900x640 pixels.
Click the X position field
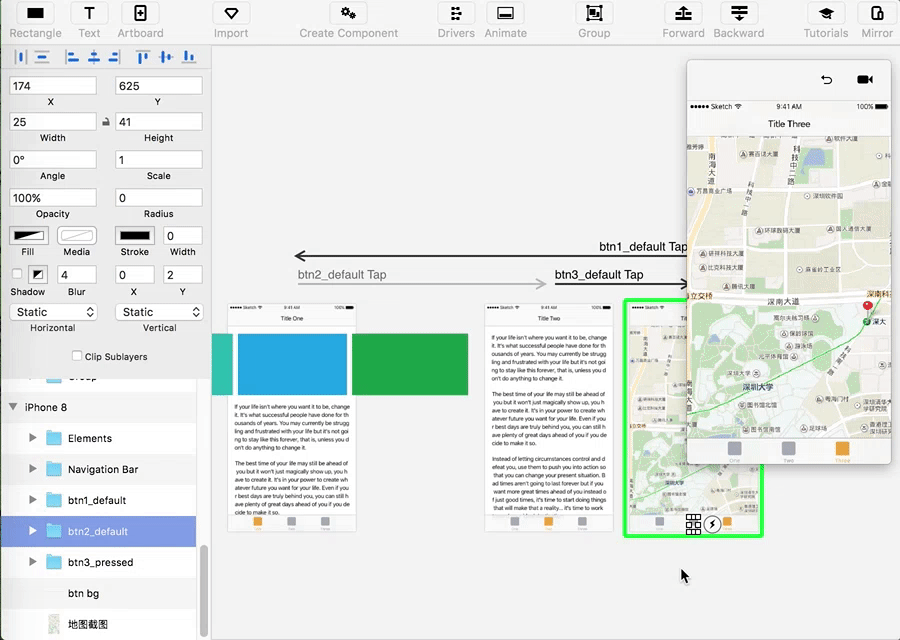click(x=53, y=86)
